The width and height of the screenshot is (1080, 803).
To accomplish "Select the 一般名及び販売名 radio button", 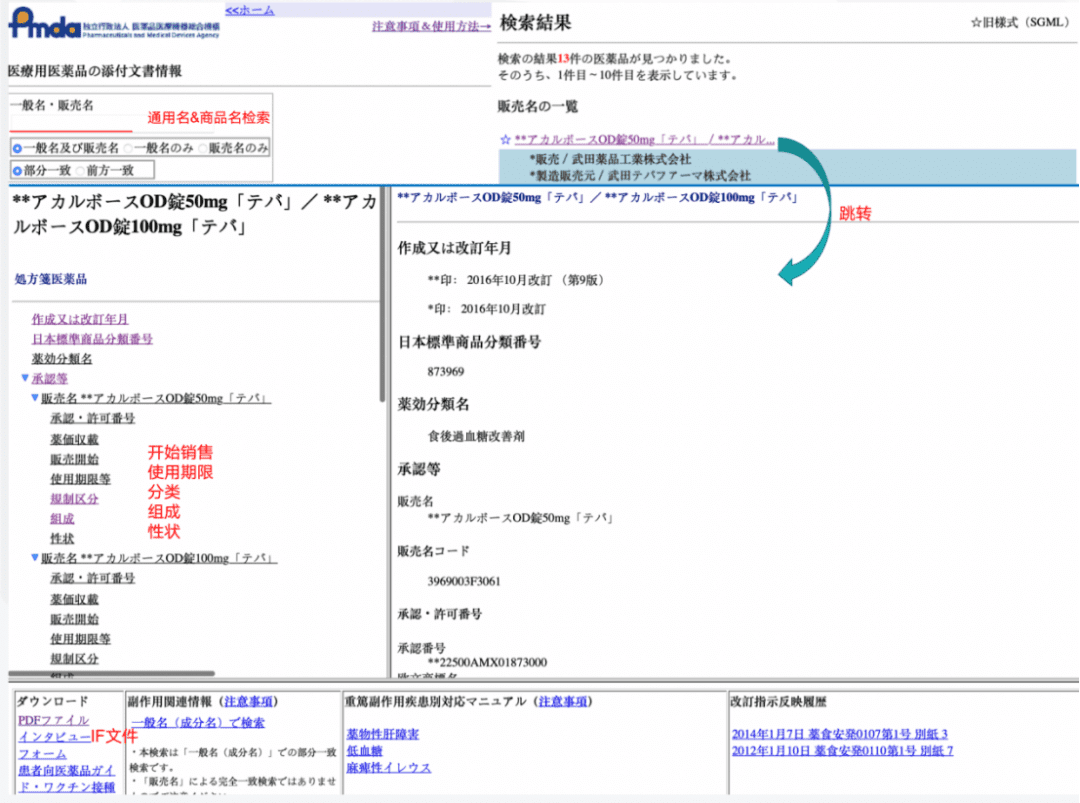I will (17, 148).
